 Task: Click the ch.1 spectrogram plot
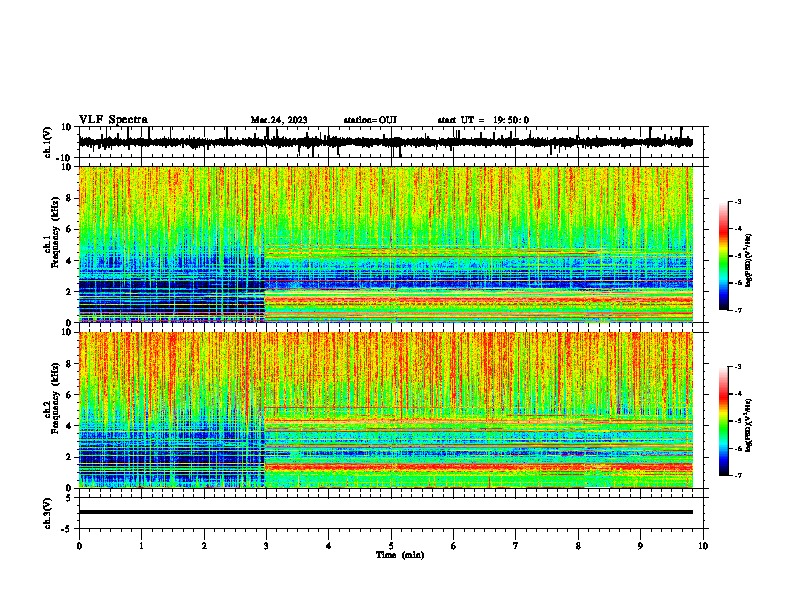click(385, 244)
